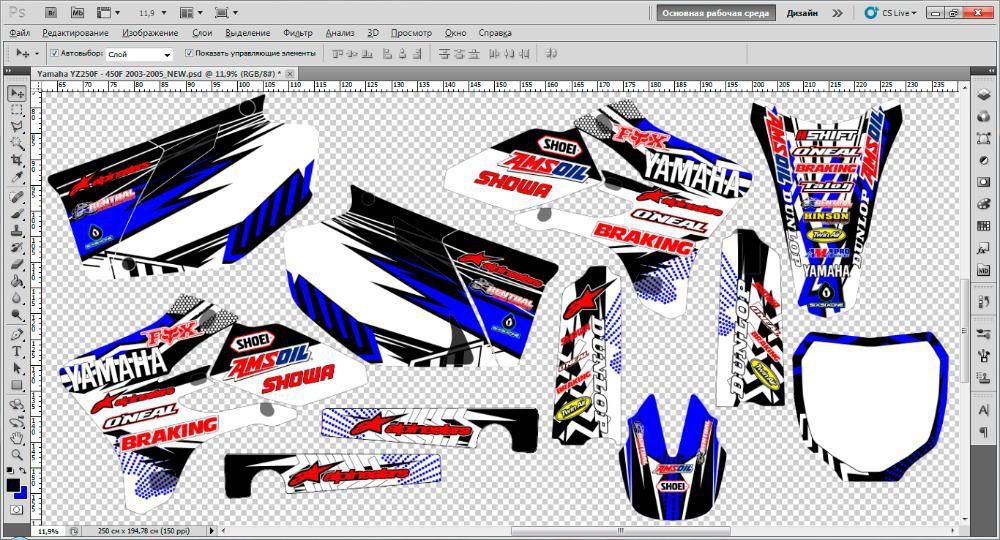
Task: Open the Слои menu
Action: [202, 33]
